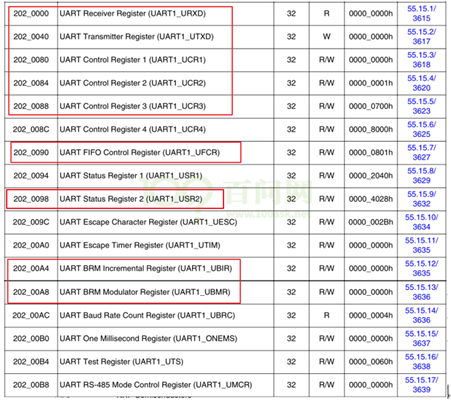Screen dimensions: 451x400
Task: Select address cell 202_0040
Action: 31,37
